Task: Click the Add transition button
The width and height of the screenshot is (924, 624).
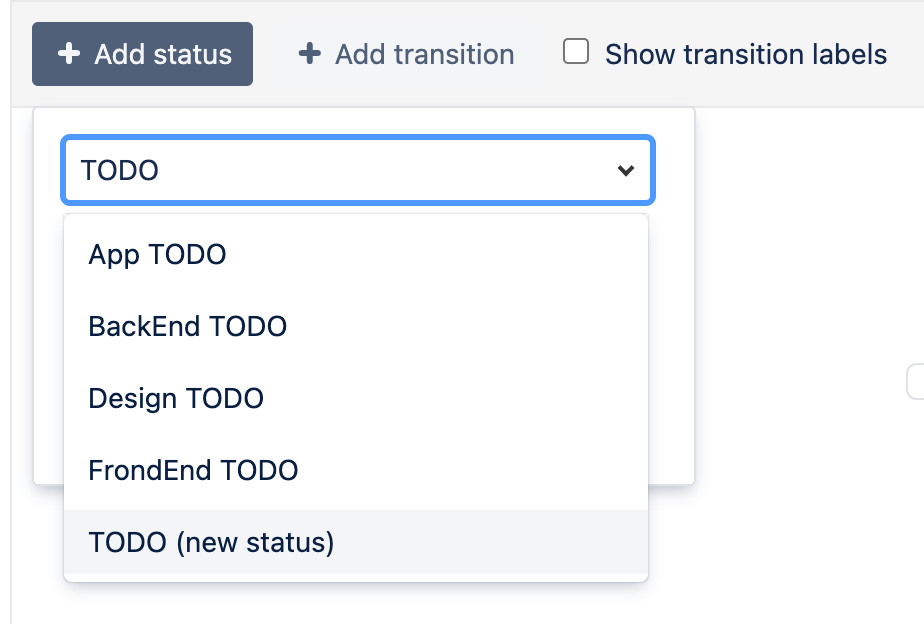Action: pyautogui.click(x=406, y=54)
